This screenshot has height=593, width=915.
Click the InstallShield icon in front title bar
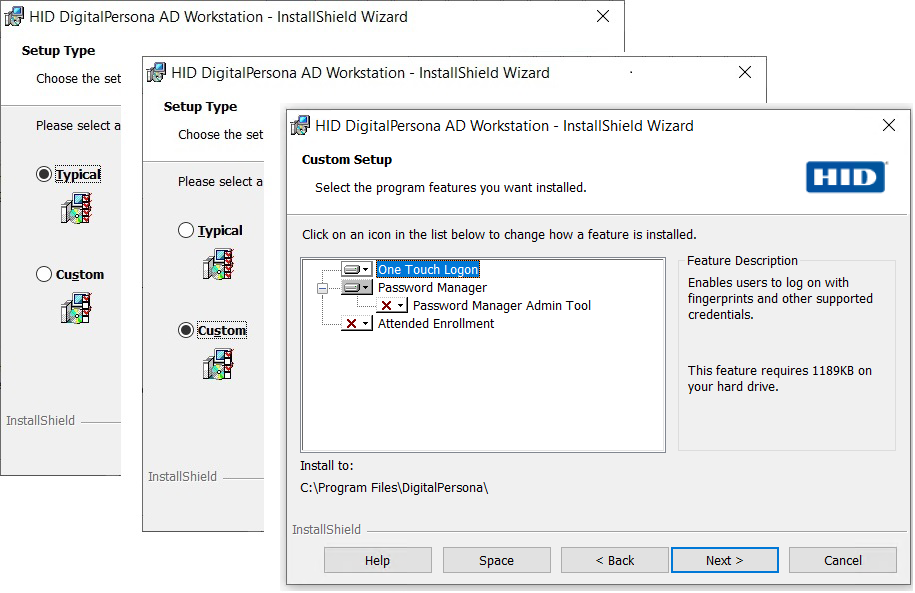pyautogui.click(x=301, y=125)
